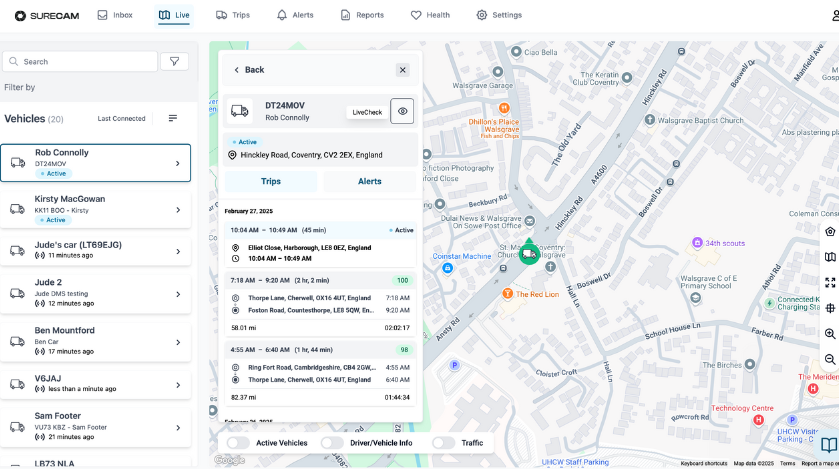Expand the Kirsty MacGowan vehicle row
Viewport: 839px width, 469px height.
(x=95, y=209)
